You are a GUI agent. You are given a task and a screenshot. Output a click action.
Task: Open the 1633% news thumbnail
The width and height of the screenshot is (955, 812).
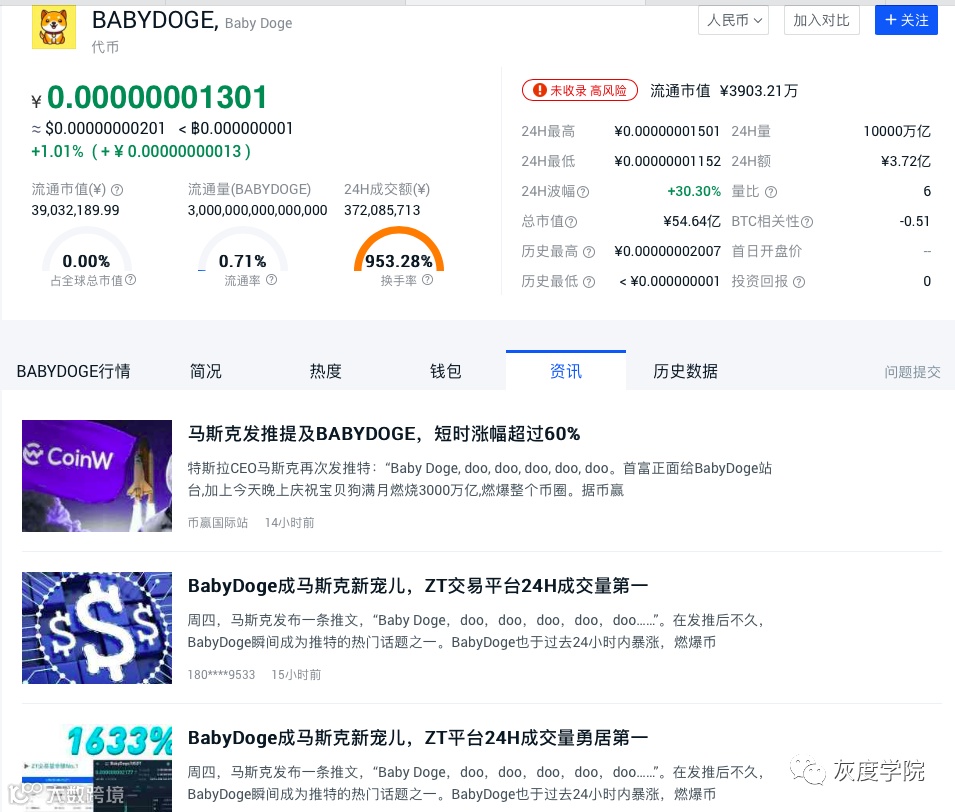tap(97, 768)
